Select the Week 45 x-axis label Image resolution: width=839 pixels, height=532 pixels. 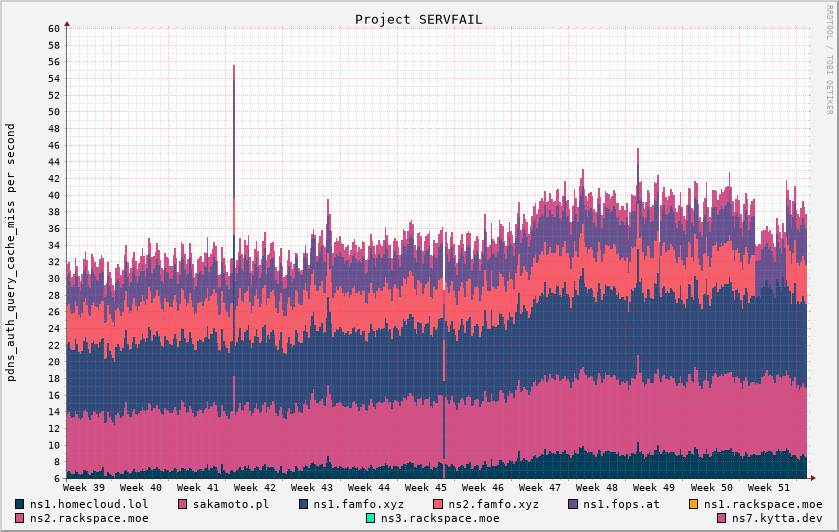[x=425, y=487]
